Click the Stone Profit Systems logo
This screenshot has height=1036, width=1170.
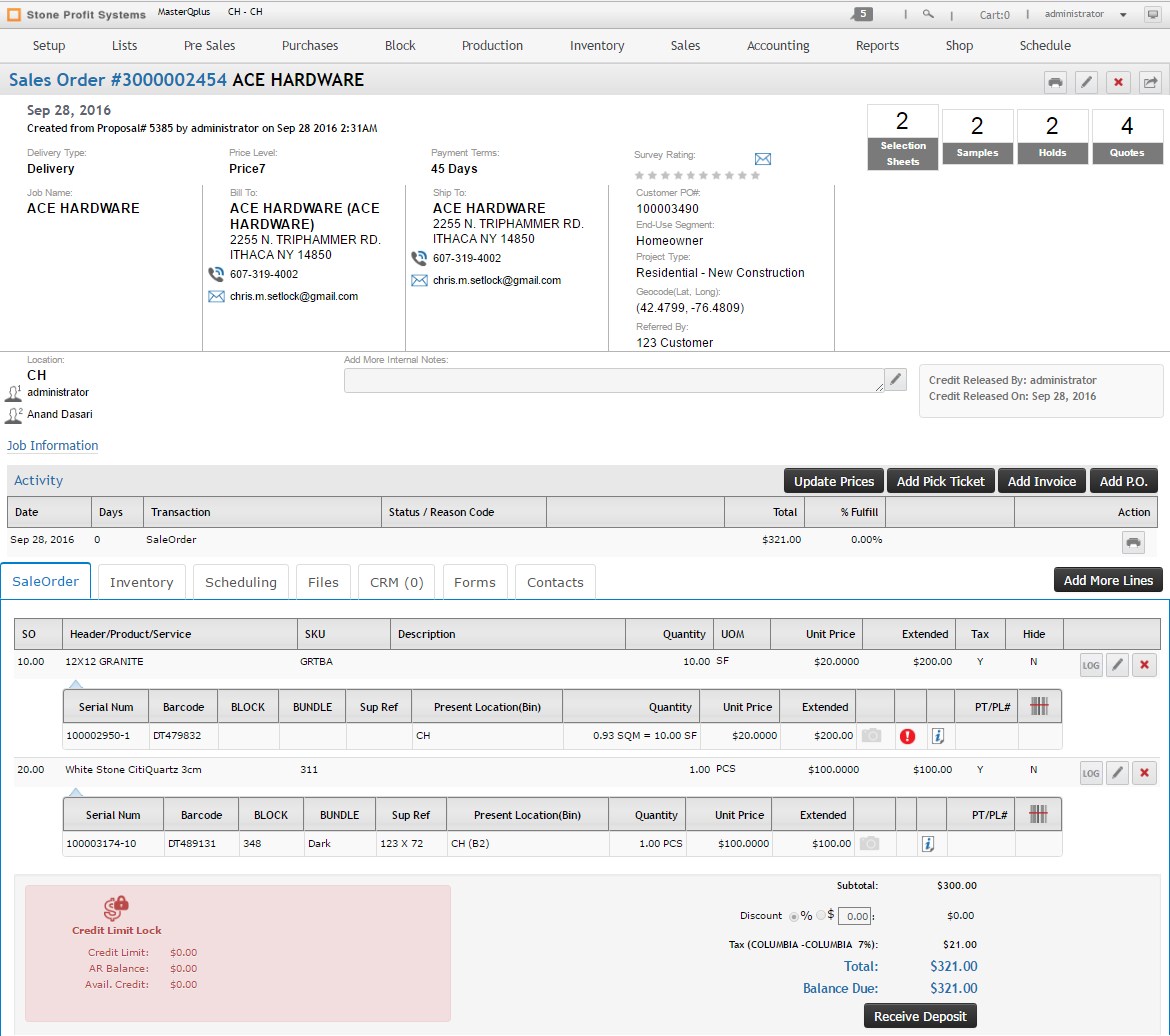tap(76, 14)
